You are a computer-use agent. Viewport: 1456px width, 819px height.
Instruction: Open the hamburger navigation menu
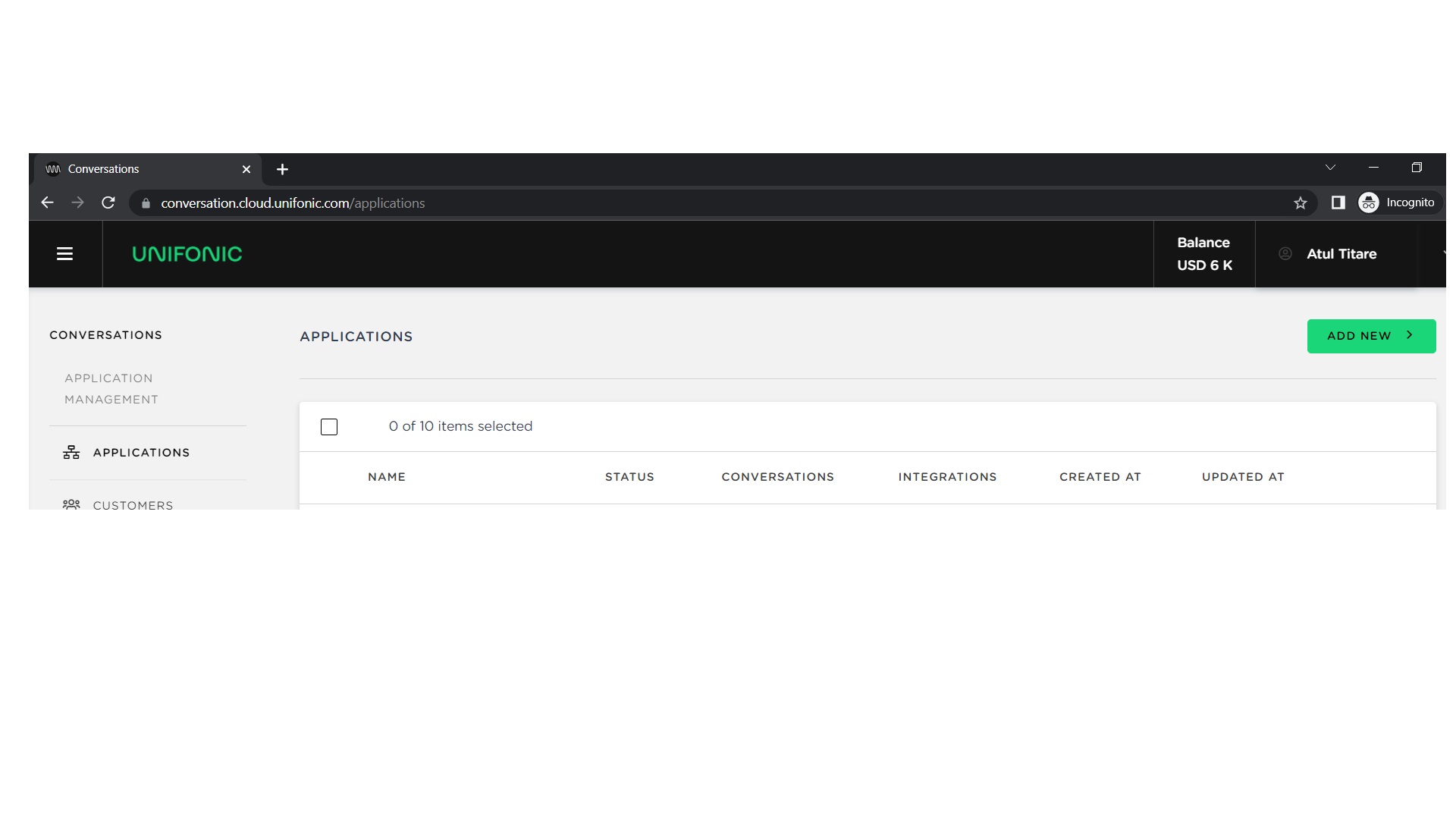click(64, 254)
